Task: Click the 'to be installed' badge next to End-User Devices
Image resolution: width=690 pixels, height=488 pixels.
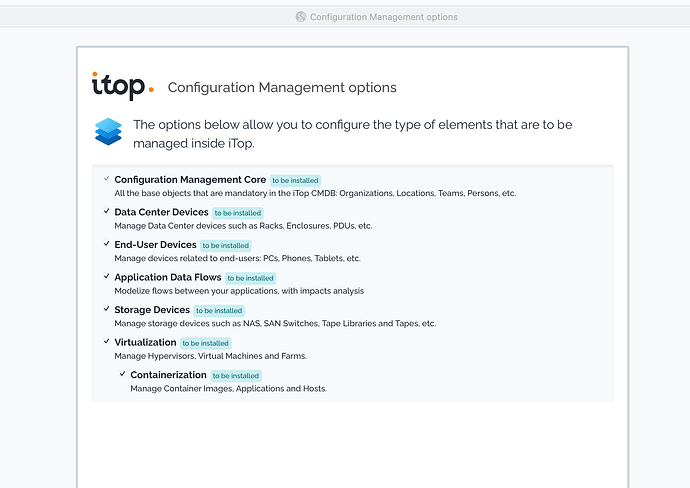Action: [226, 246]
